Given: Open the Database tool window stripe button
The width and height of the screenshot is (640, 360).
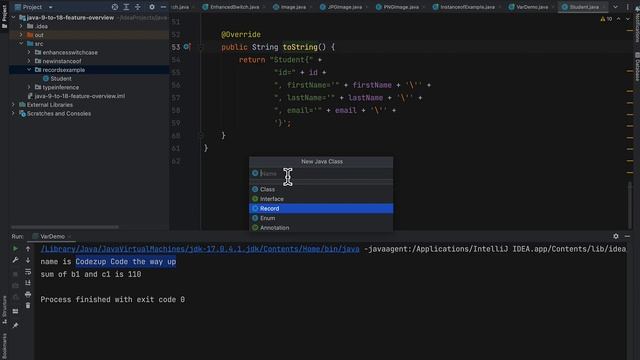Looking at the screenshot, I should (x=636, y=67).
